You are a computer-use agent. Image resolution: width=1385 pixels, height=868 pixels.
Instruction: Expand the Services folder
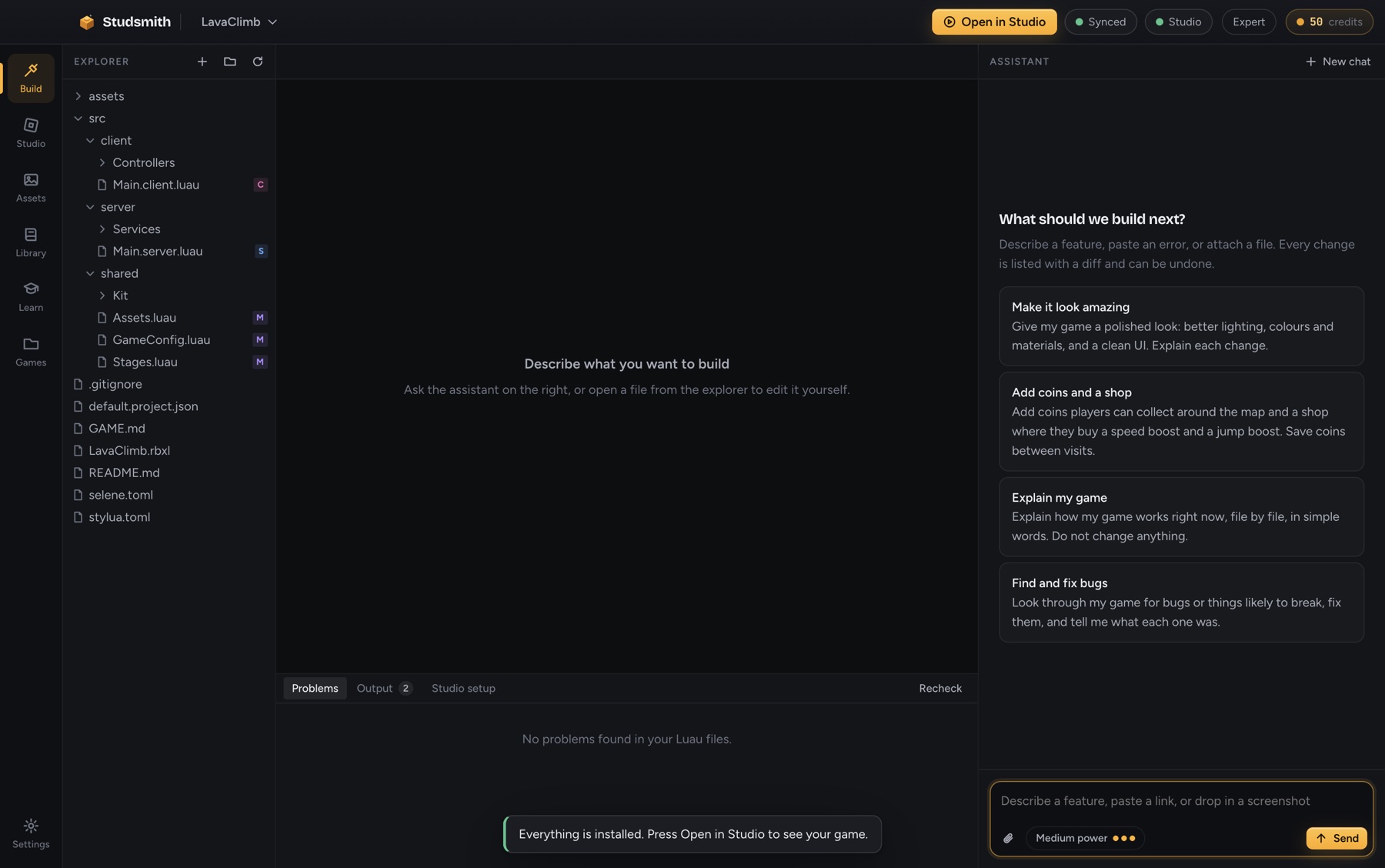169,229
